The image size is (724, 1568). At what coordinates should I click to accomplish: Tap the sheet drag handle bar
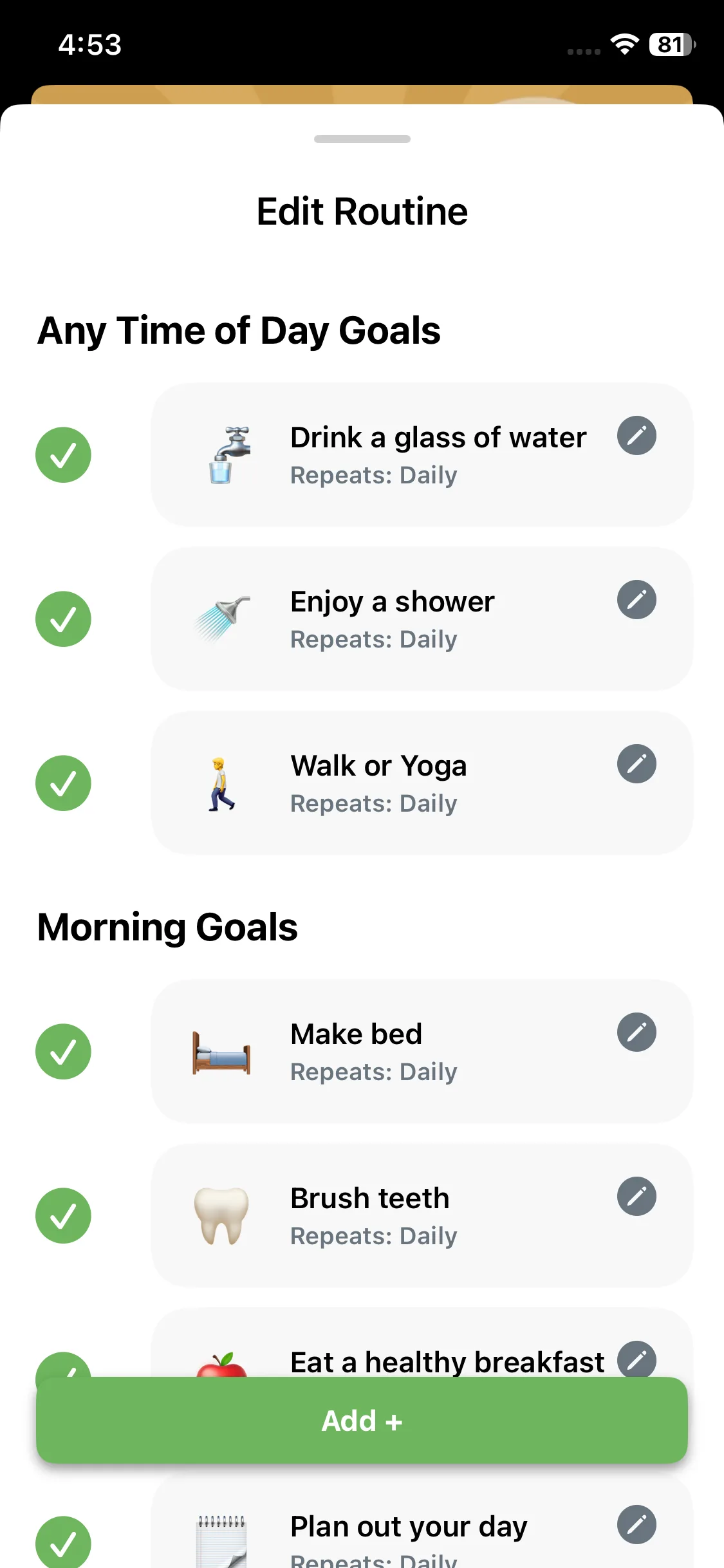coord(362,139)
